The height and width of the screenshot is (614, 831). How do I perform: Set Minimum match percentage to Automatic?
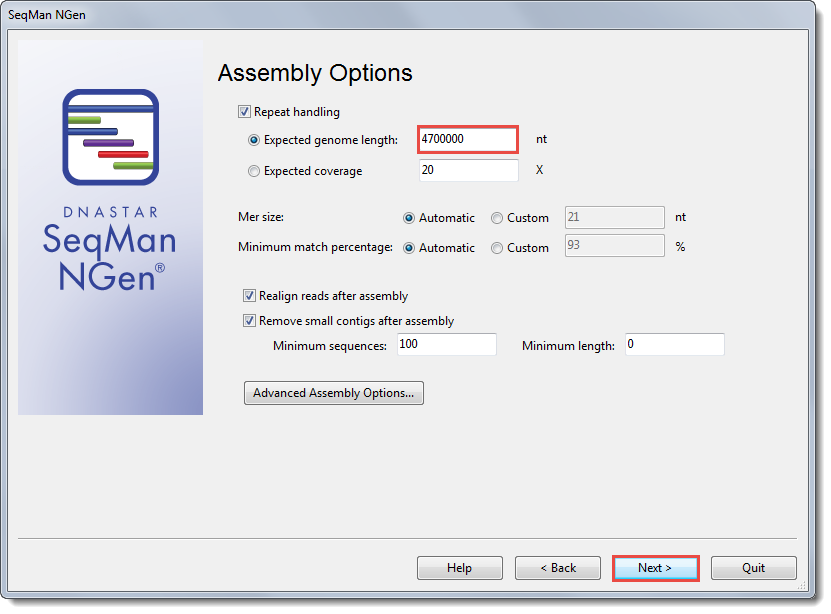[x=409, y=248]
